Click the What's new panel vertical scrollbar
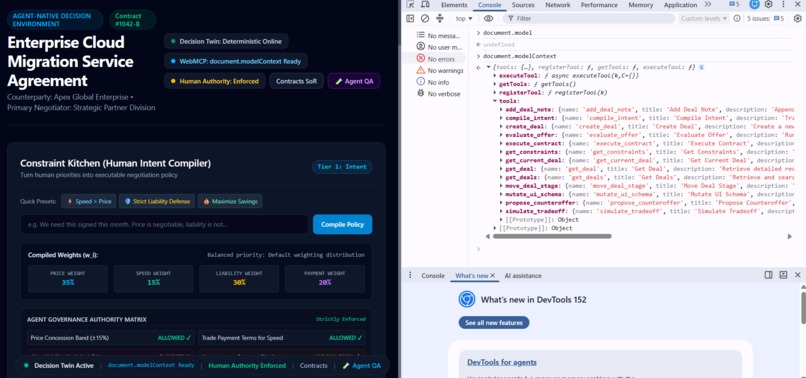 point(802,307)
